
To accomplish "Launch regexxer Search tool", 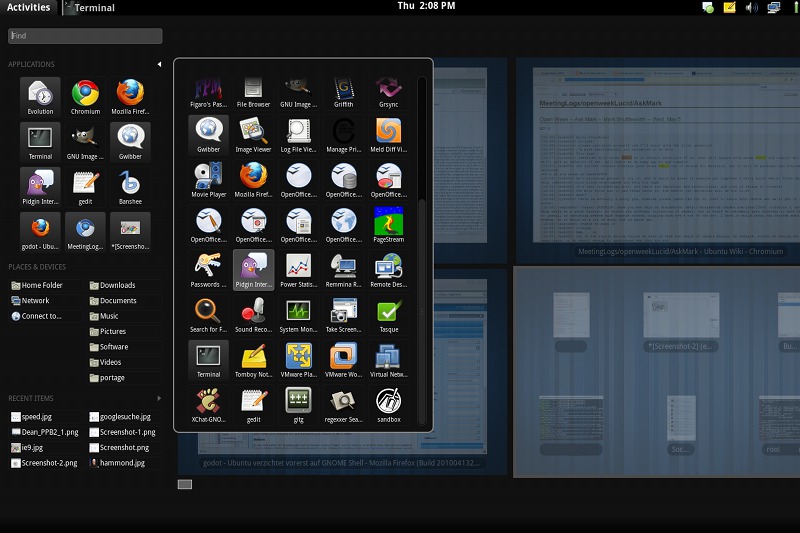I will coord(343,404).
